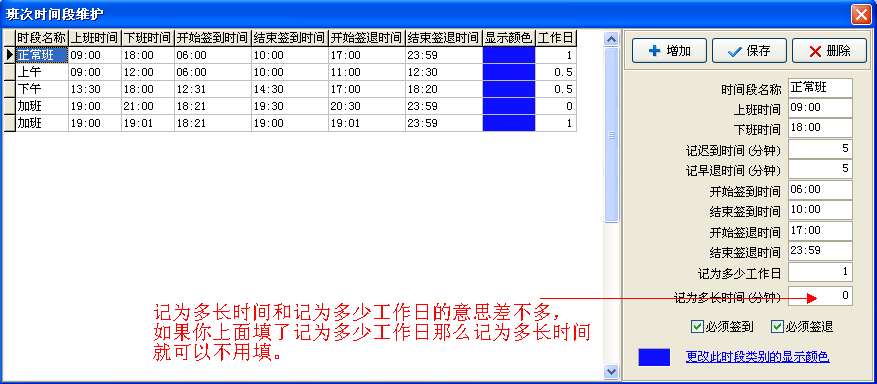Click the 13:30 start cell in 下午 row
The image size is (877, 384).
pos(95,89)
